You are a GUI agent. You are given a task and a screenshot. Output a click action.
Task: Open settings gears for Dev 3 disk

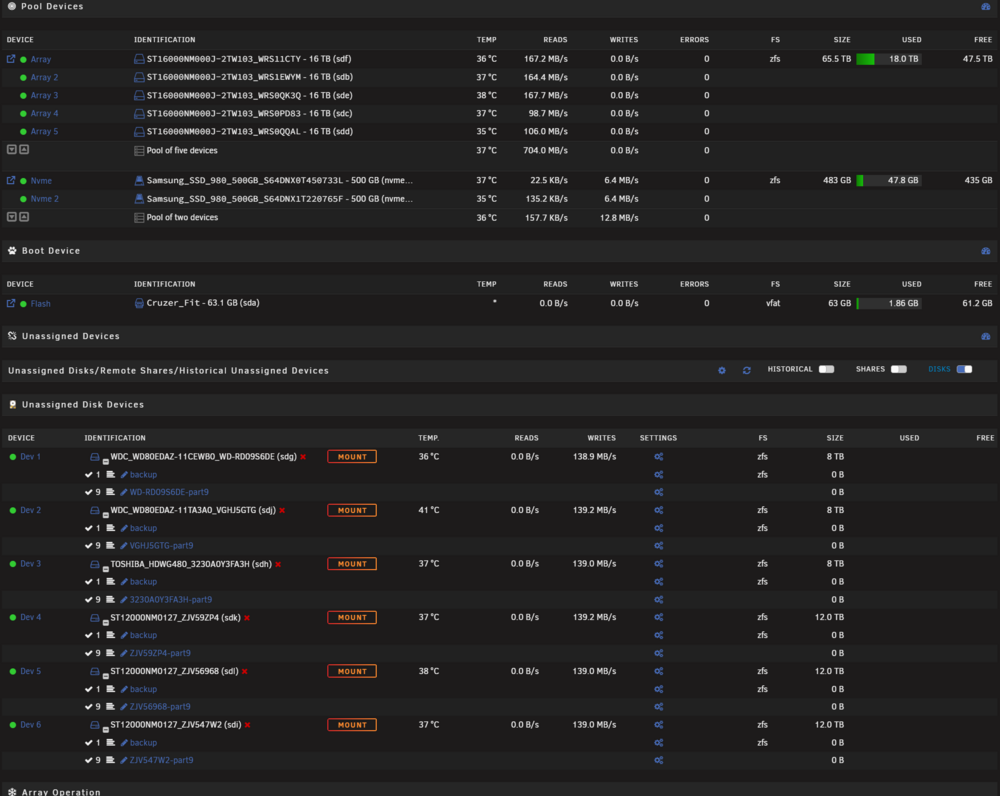point(659,564)
